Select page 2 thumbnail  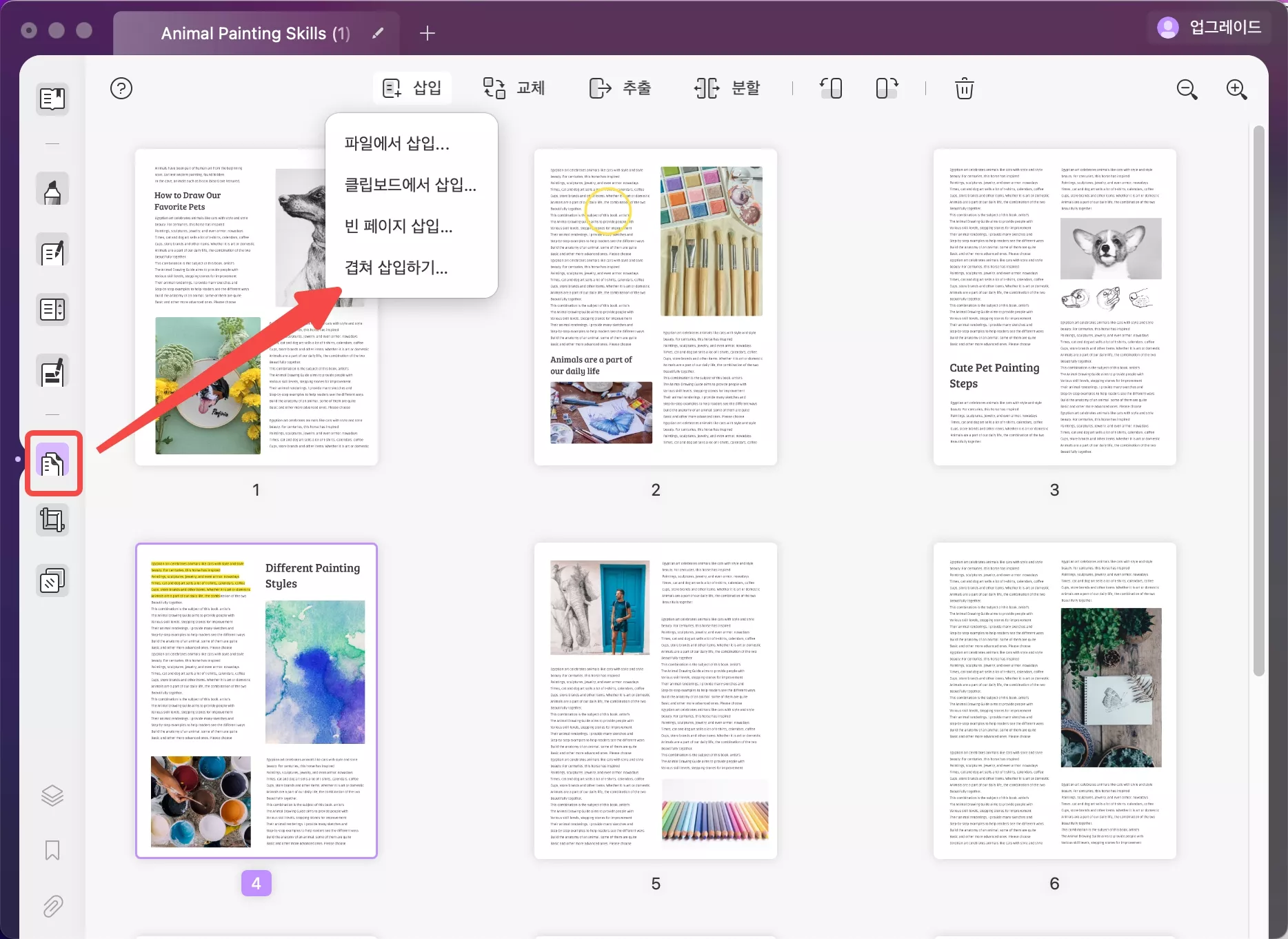coord(656,307)
